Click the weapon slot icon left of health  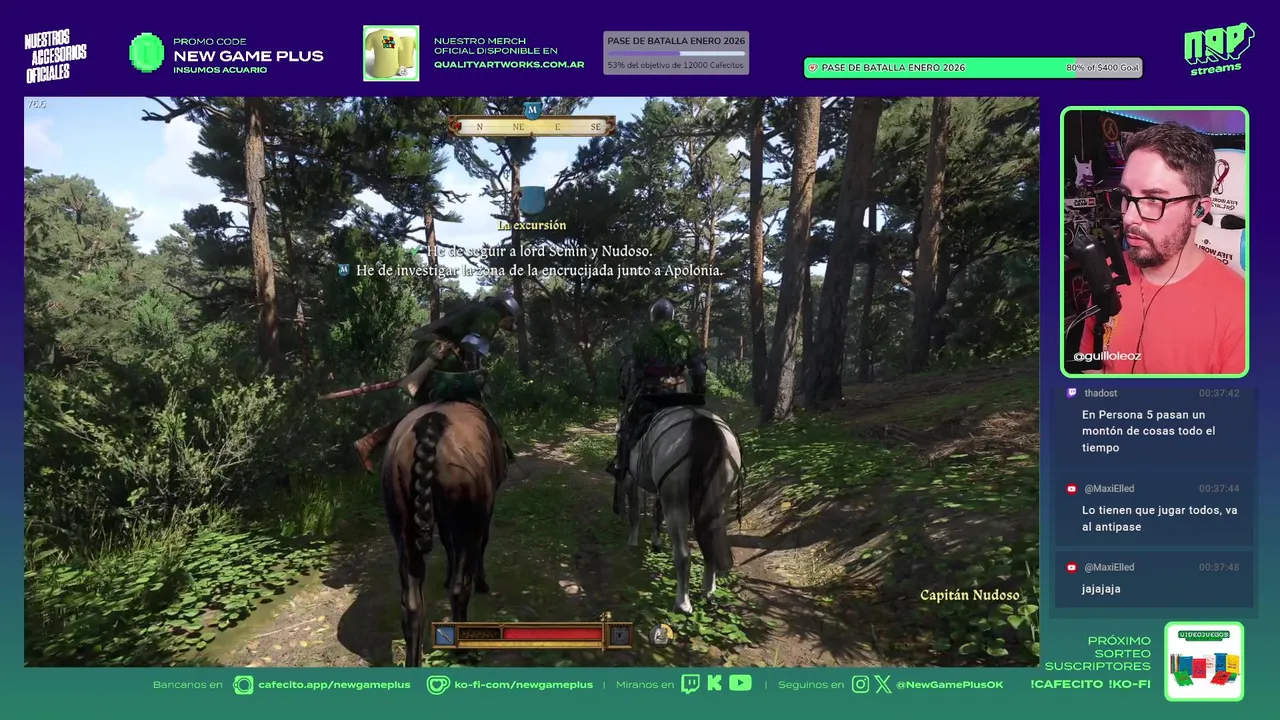coord(445,635)
